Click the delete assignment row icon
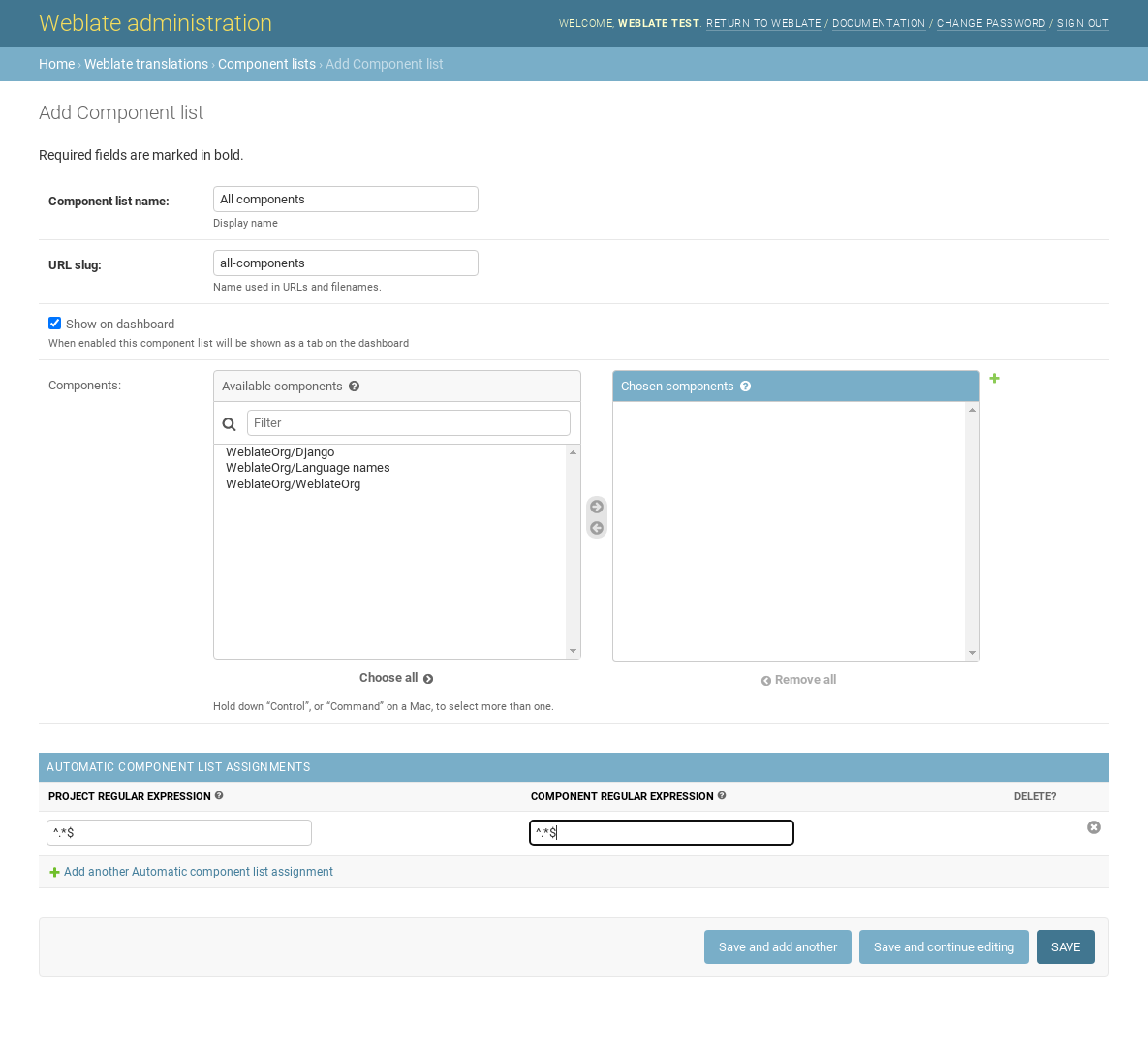1148x1054 pixels. (x=1093, y=827)
